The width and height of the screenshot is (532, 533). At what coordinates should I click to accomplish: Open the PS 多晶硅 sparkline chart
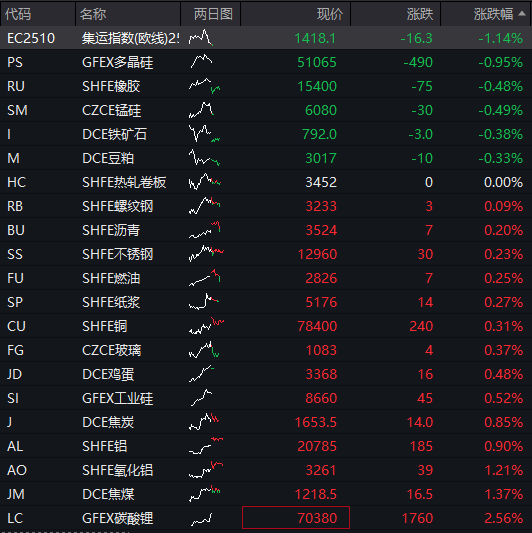[x=201, y=62]
